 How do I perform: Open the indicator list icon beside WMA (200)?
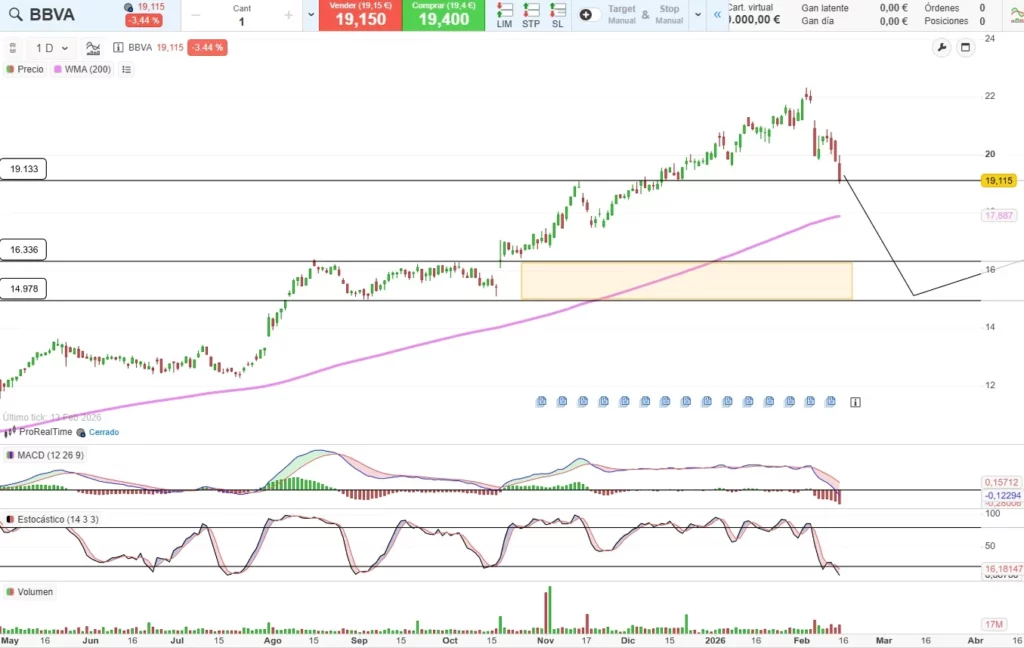click(127, 69)
